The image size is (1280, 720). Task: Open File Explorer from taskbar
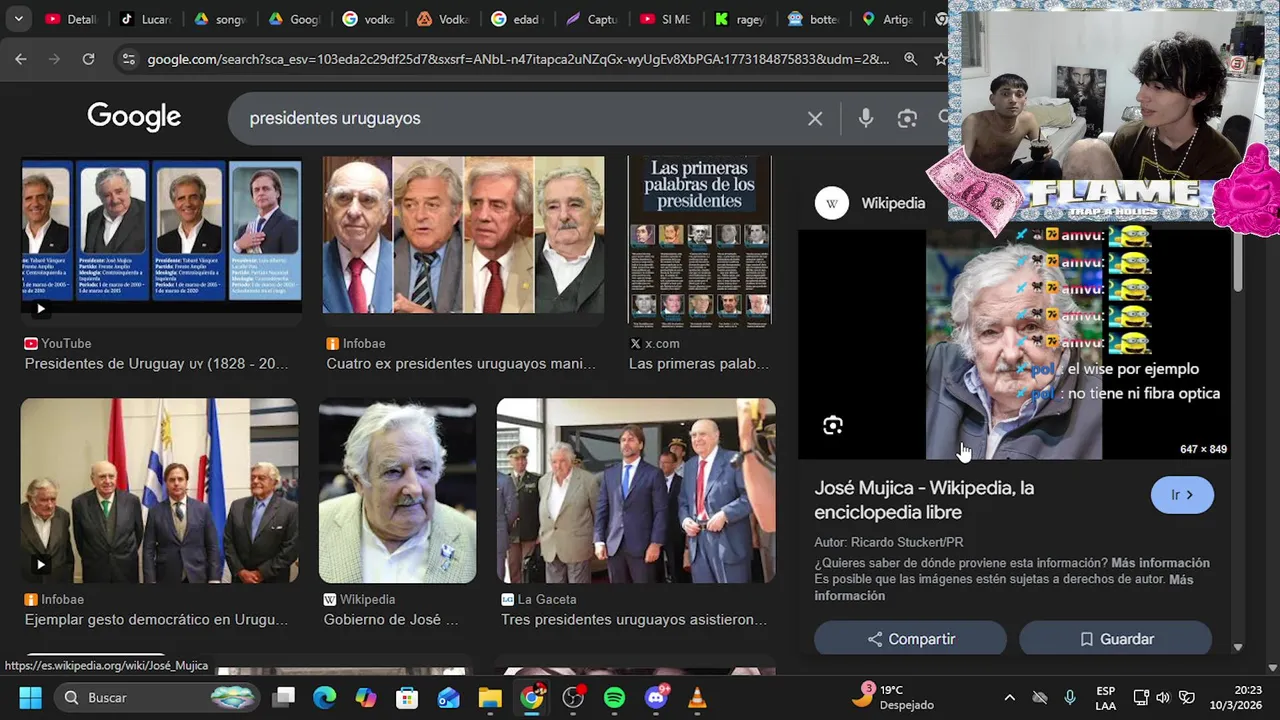coord(490,697)
